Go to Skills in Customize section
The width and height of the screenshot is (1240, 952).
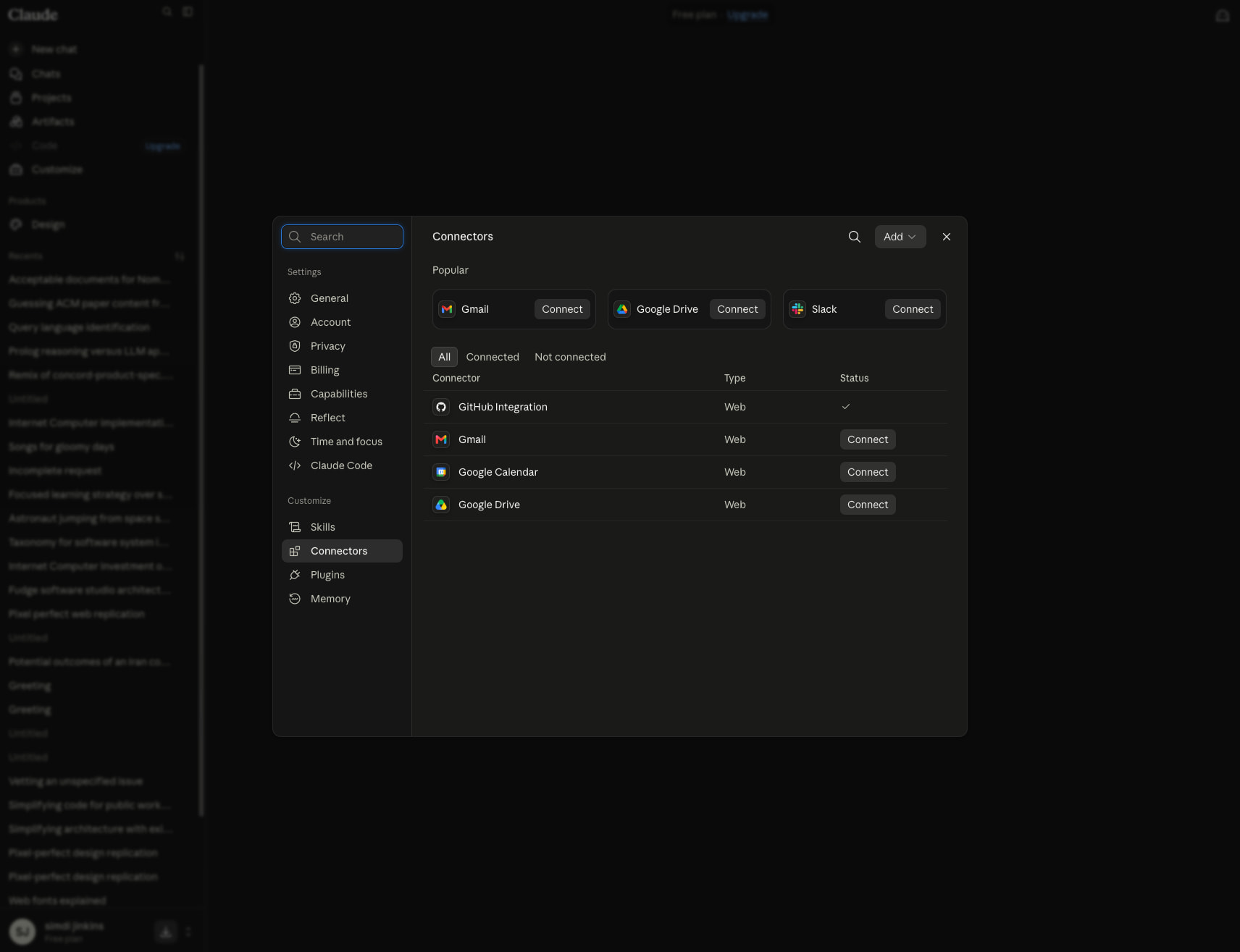click(342, 527)
